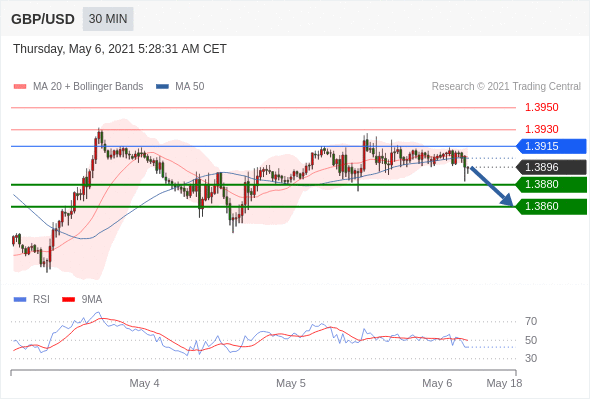Click the 1.3930 resistance level value
This screenshot has height=400, width=590.
point(541,129)
